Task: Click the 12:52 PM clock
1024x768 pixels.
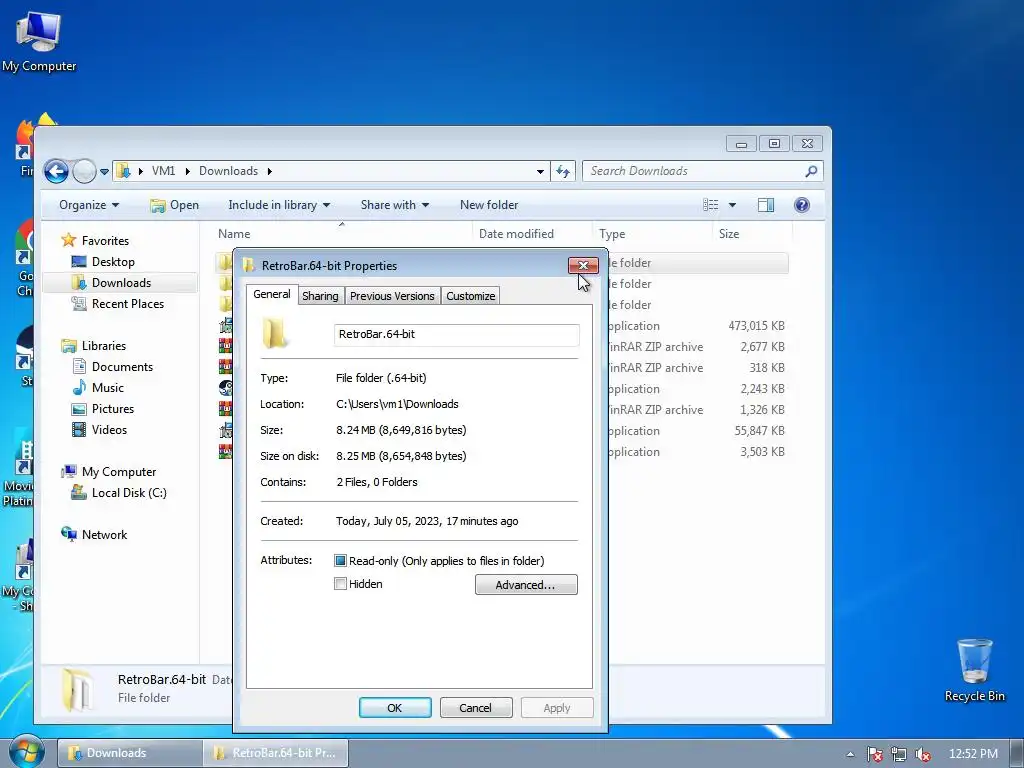Action: coord(973,754)
